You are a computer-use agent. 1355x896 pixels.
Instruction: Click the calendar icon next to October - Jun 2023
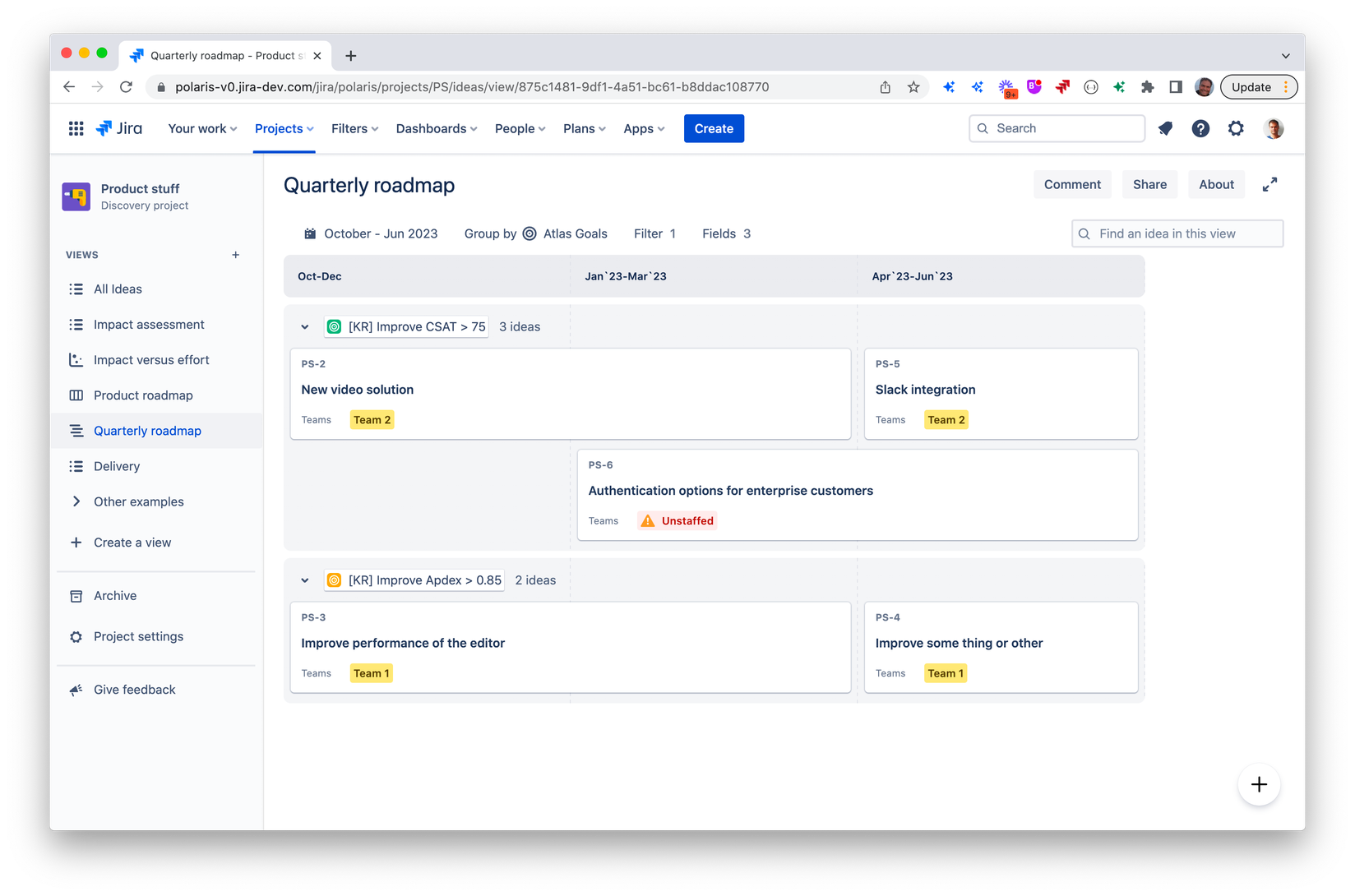click(309, 233)
